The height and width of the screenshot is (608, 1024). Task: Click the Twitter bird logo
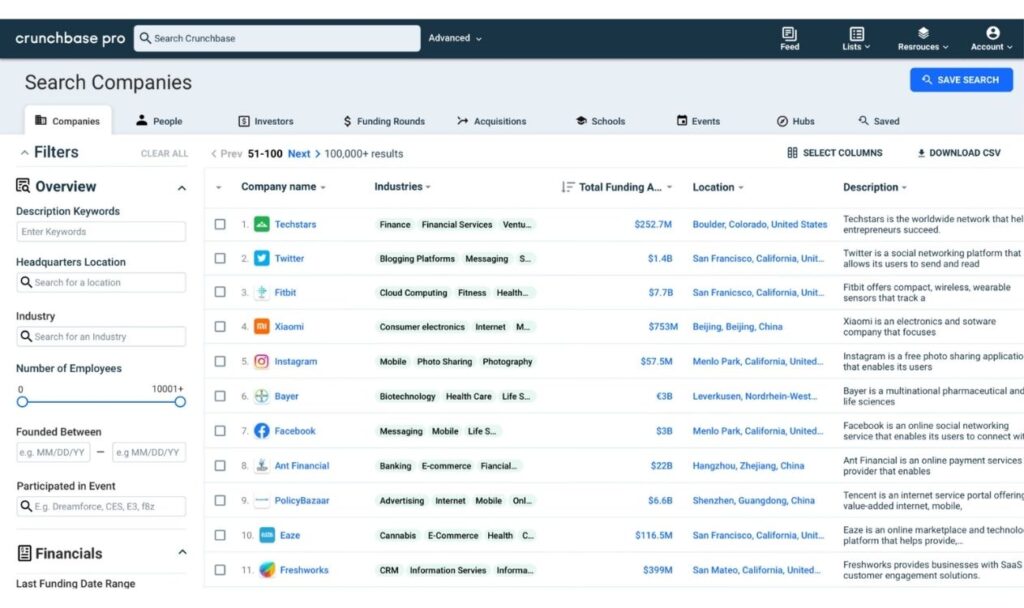(x=261, y=258)
